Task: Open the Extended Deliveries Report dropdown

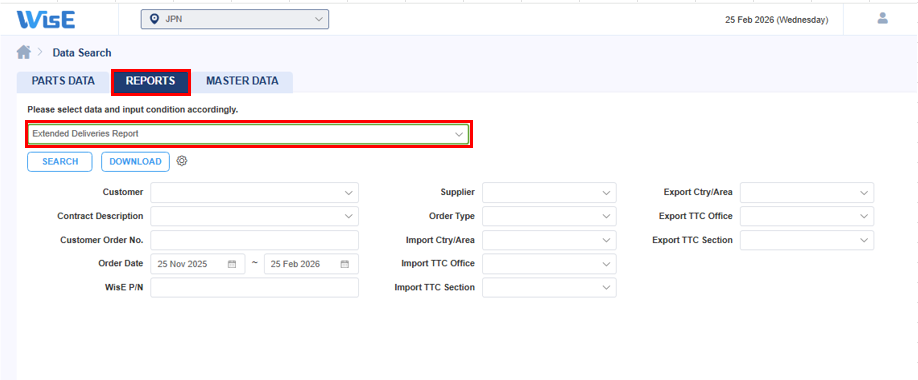Action: [x=248, y=134]
